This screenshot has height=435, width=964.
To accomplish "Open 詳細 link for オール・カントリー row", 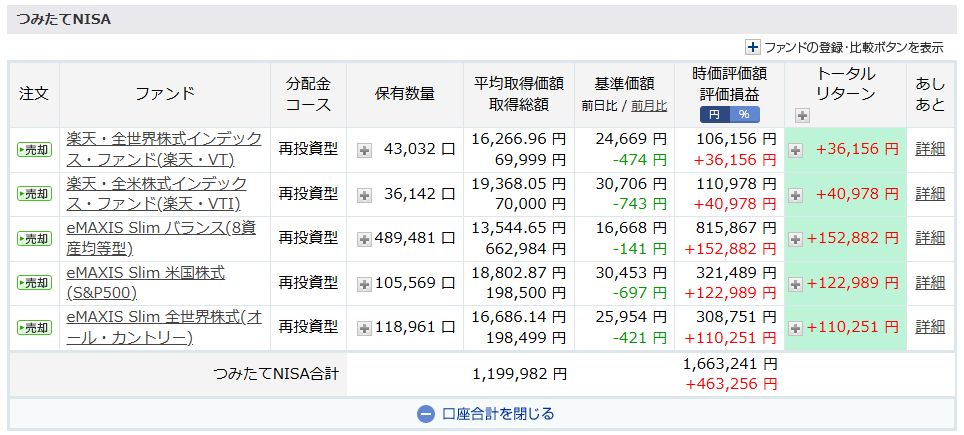I will tap(930, 327).
